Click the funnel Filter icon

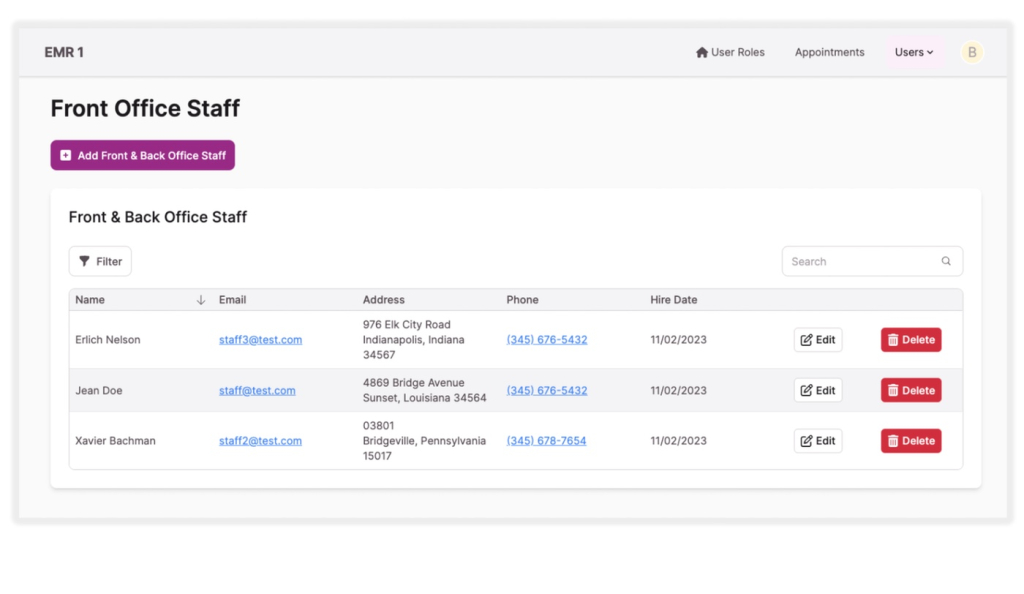coord(85,262)
